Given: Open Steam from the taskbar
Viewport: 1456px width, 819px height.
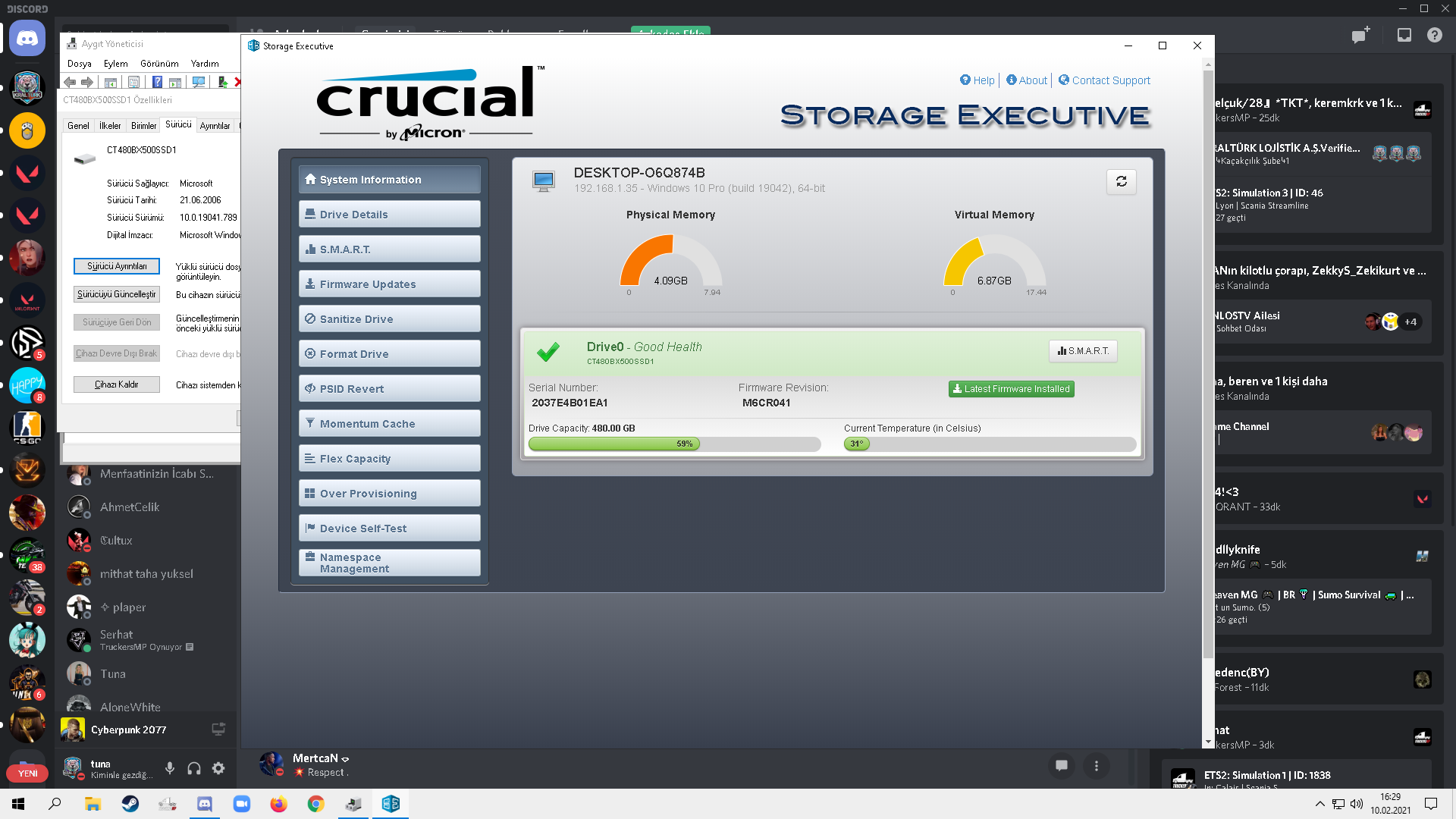Looking at the screenshot, I should point(130,804).
